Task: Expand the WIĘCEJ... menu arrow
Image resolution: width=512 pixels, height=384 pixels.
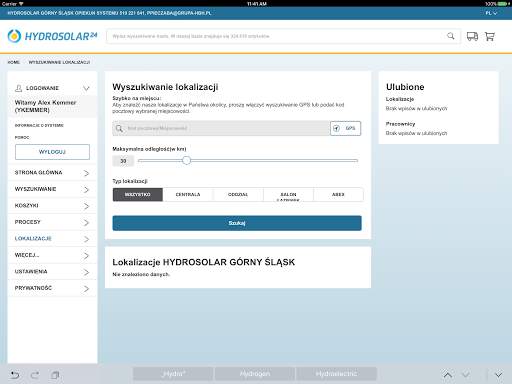Action: pyautogui.click(x=86, y=256)
